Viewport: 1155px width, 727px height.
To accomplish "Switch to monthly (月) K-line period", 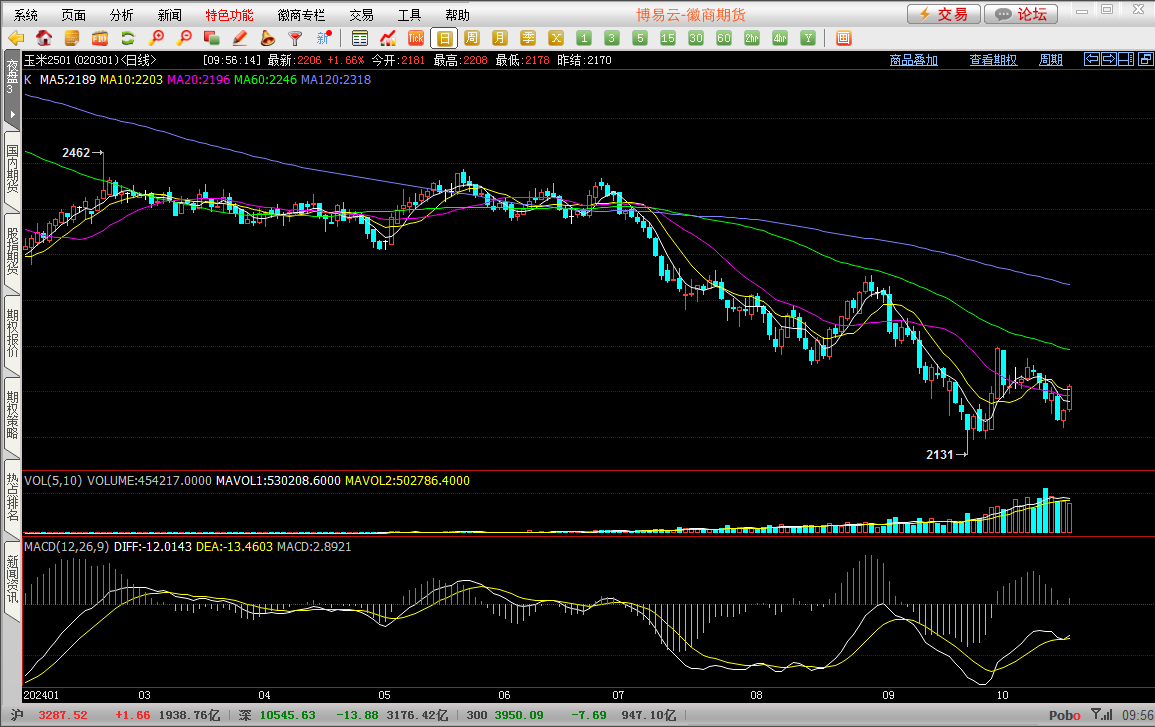I will (x=500, y=38).
